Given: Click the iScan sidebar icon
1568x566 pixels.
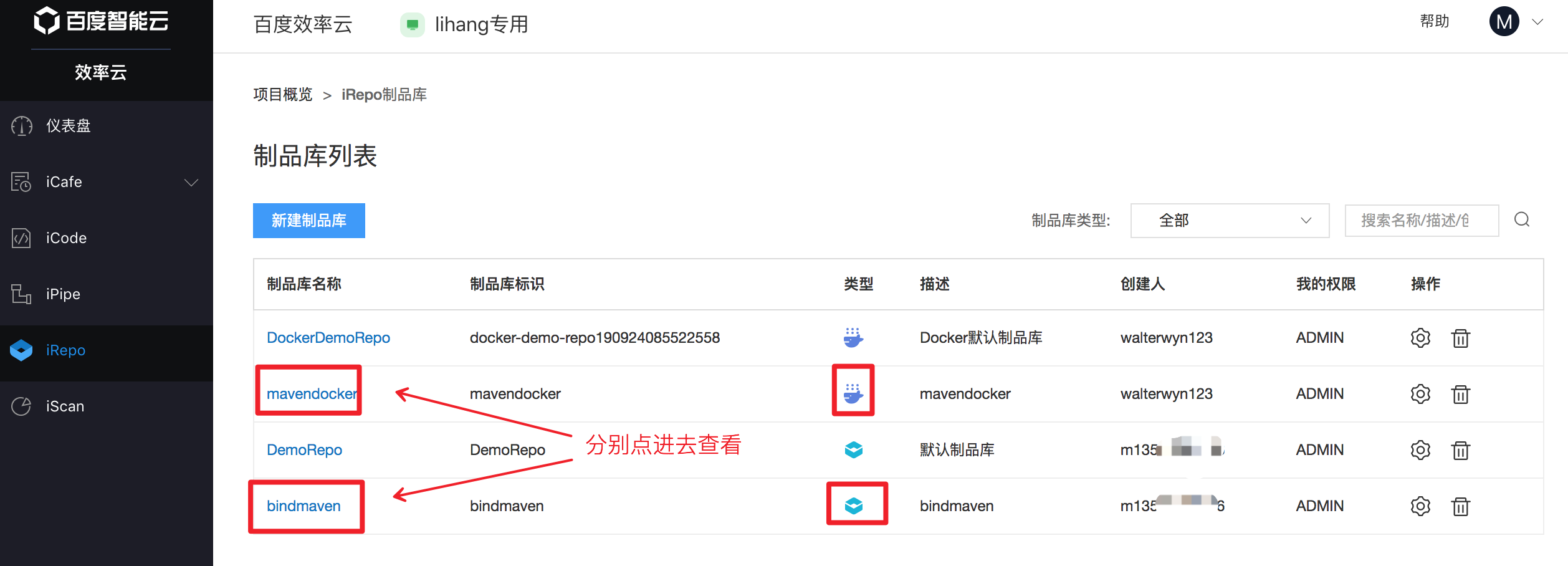Looking at the screenshot, I should point(21,406).
